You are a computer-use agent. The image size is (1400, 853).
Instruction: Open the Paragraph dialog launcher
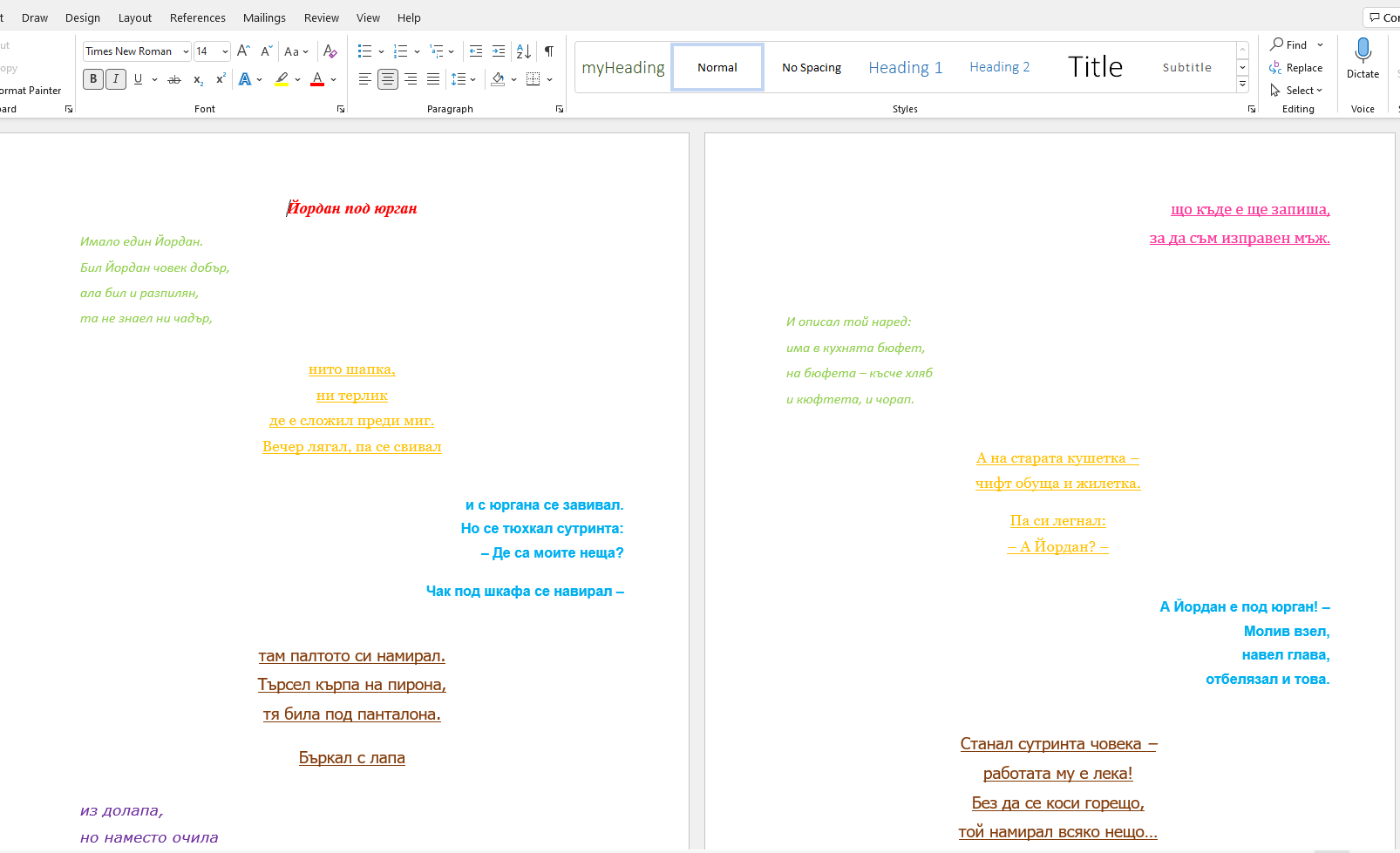560,109
